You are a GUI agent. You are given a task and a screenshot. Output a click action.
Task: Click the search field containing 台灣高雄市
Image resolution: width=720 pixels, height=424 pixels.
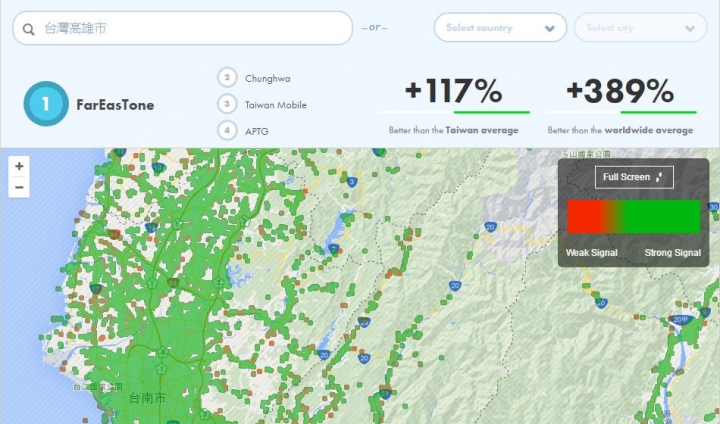tap(182, 28)
